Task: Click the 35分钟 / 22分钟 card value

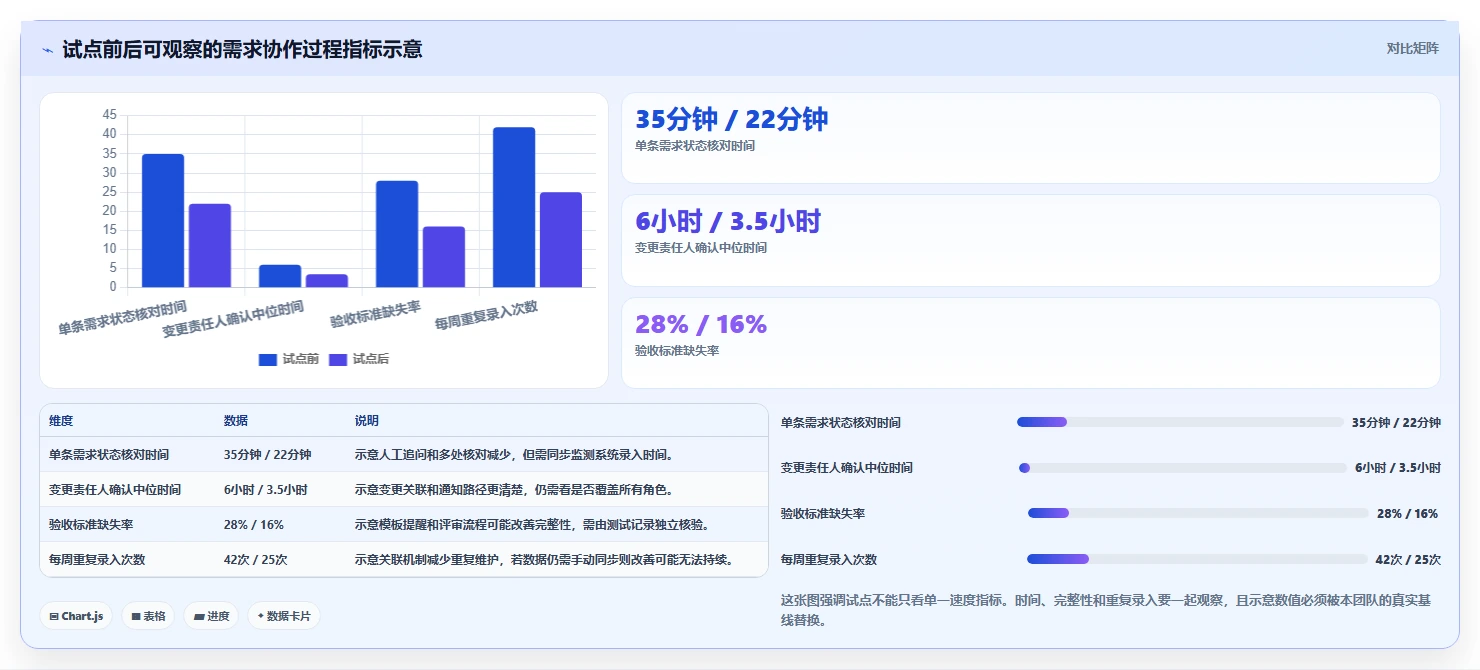Action: pos(732,120)
